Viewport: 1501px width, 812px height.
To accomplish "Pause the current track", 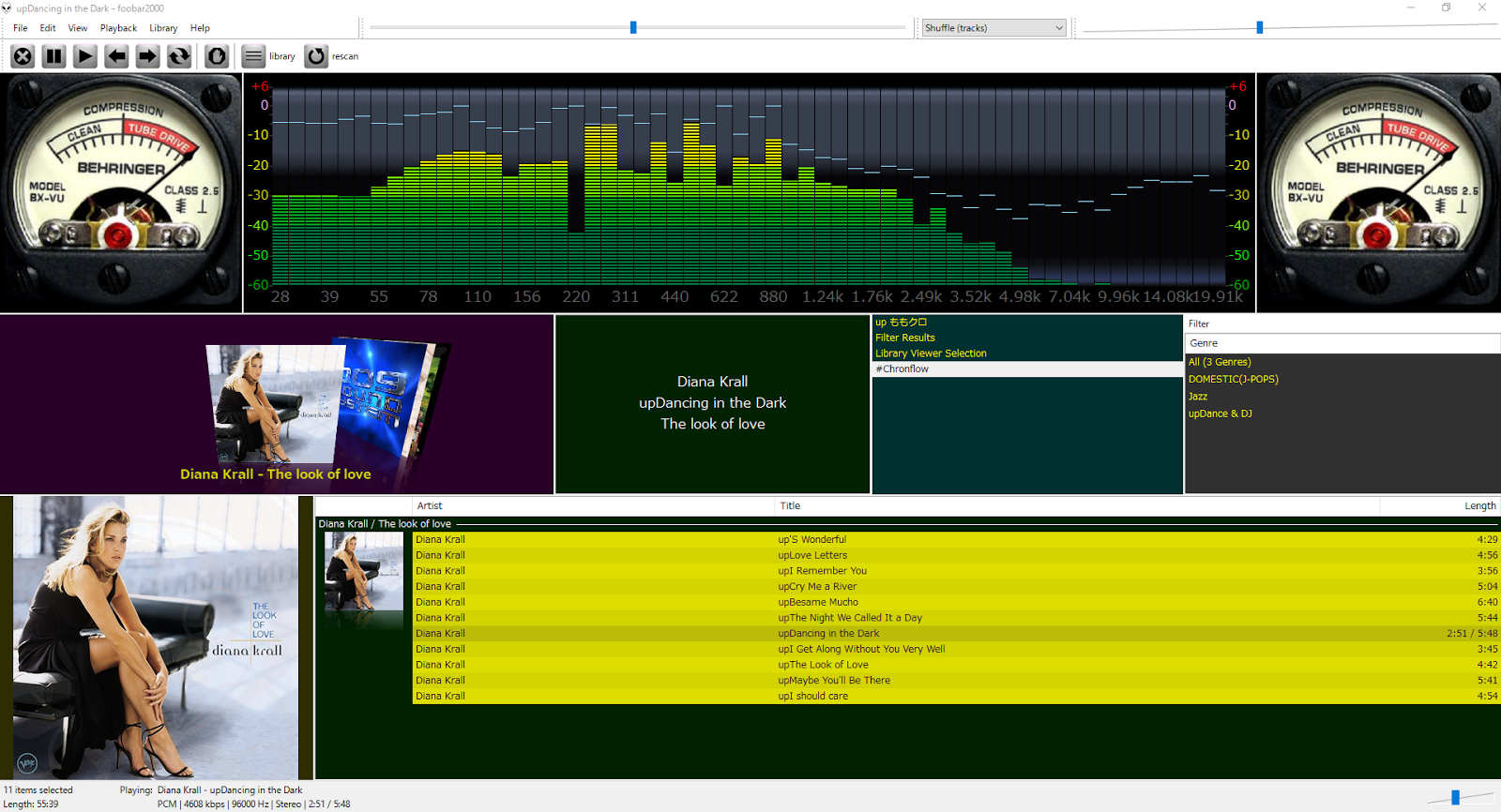I will [x=53, y=56].
